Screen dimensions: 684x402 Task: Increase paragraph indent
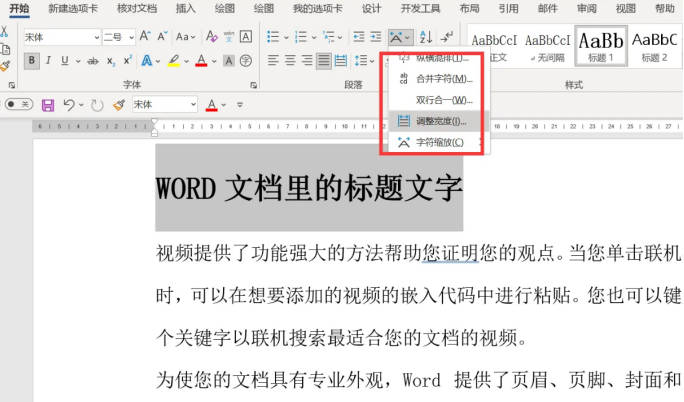tap(376, 37)
